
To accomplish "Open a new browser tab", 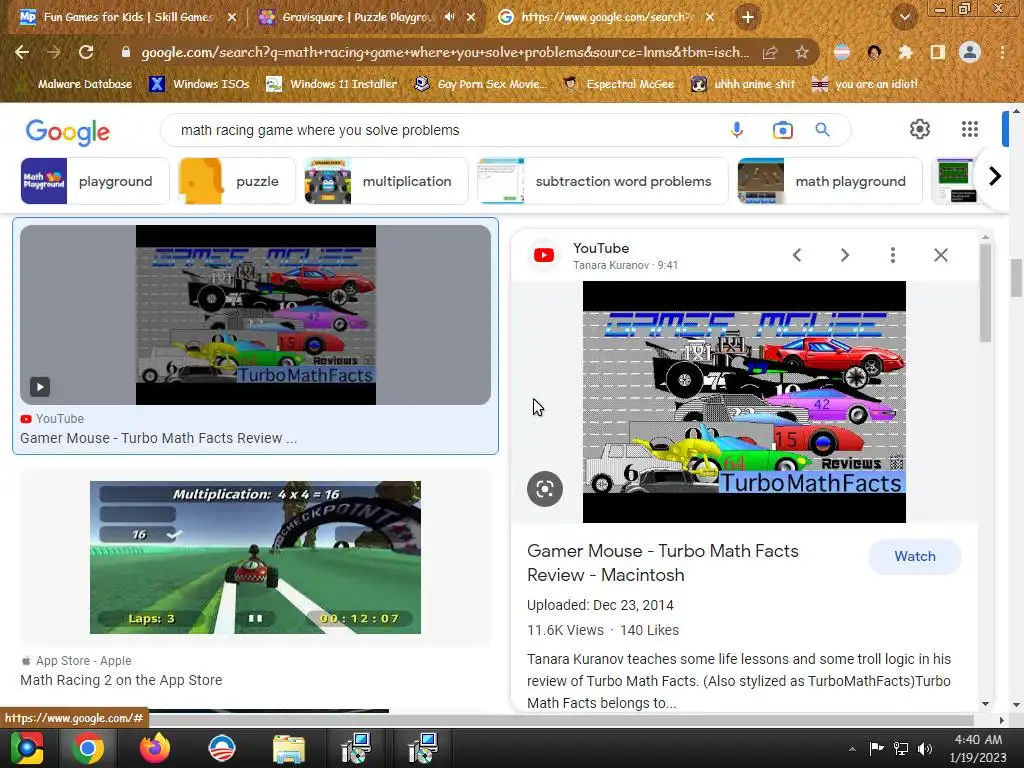I will (x=748, y=17).
